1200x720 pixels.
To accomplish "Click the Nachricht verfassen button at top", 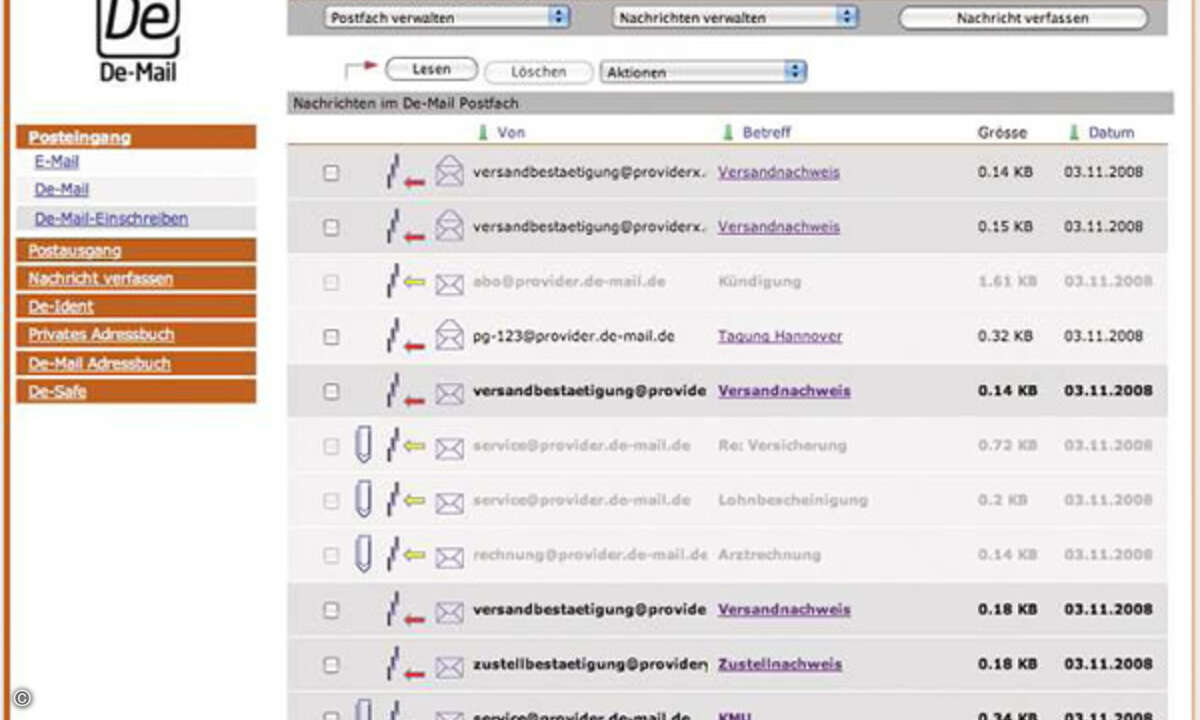I will (x=1023, y=18).
